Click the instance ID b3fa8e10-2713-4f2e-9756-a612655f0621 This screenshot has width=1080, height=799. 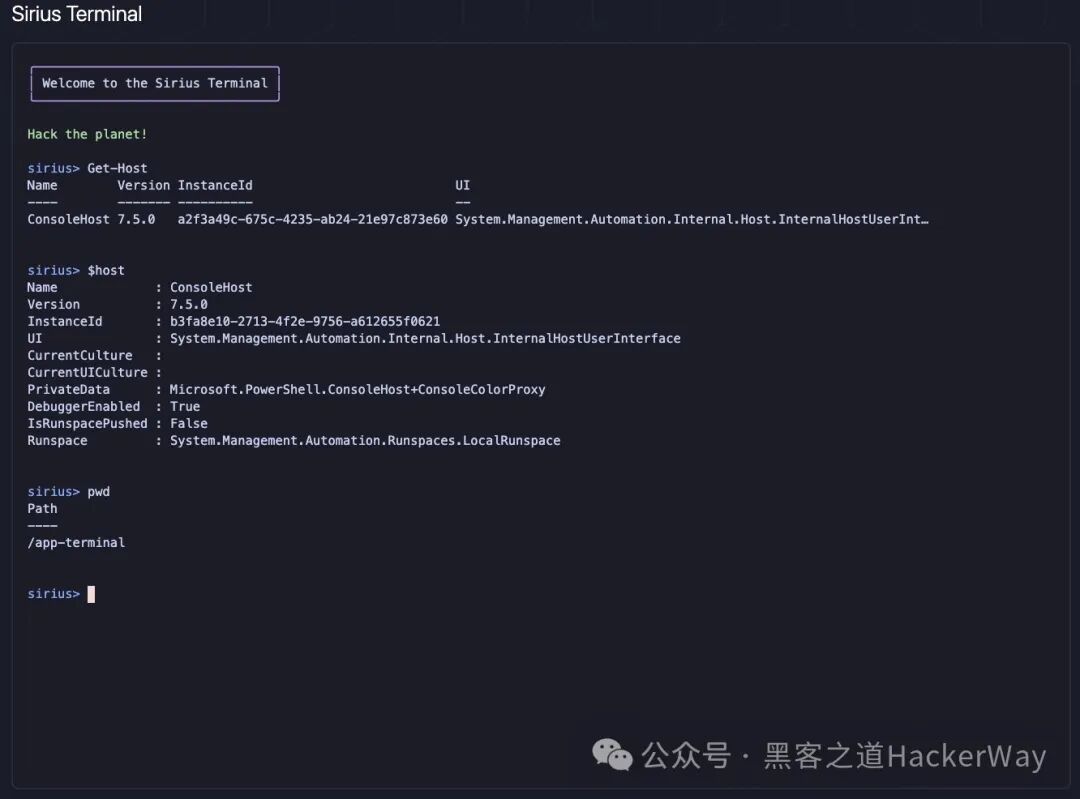(x=304, y=322)
